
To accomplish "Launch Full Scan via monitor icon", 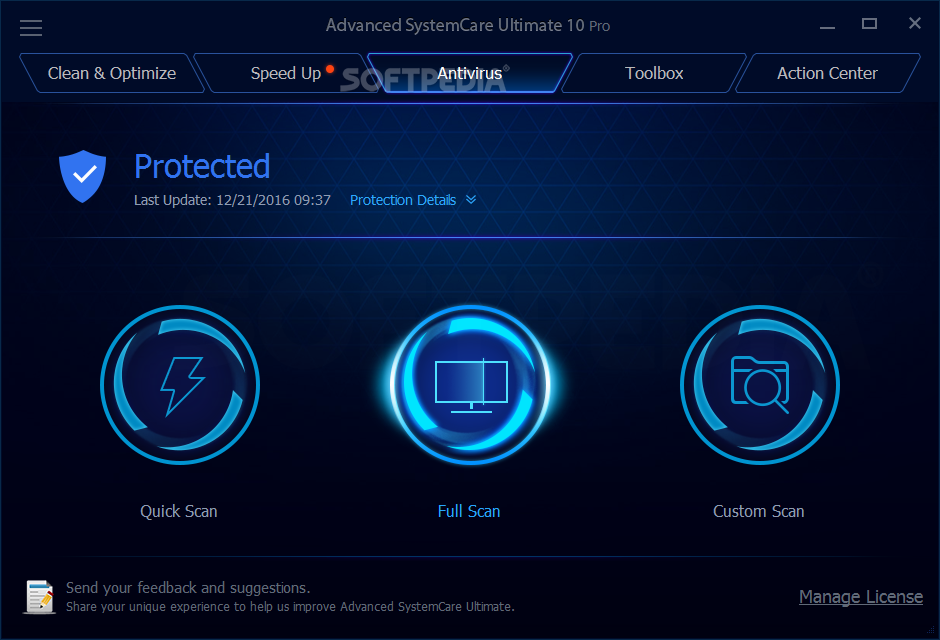I will pyautogui.click(x=471, y=385).
